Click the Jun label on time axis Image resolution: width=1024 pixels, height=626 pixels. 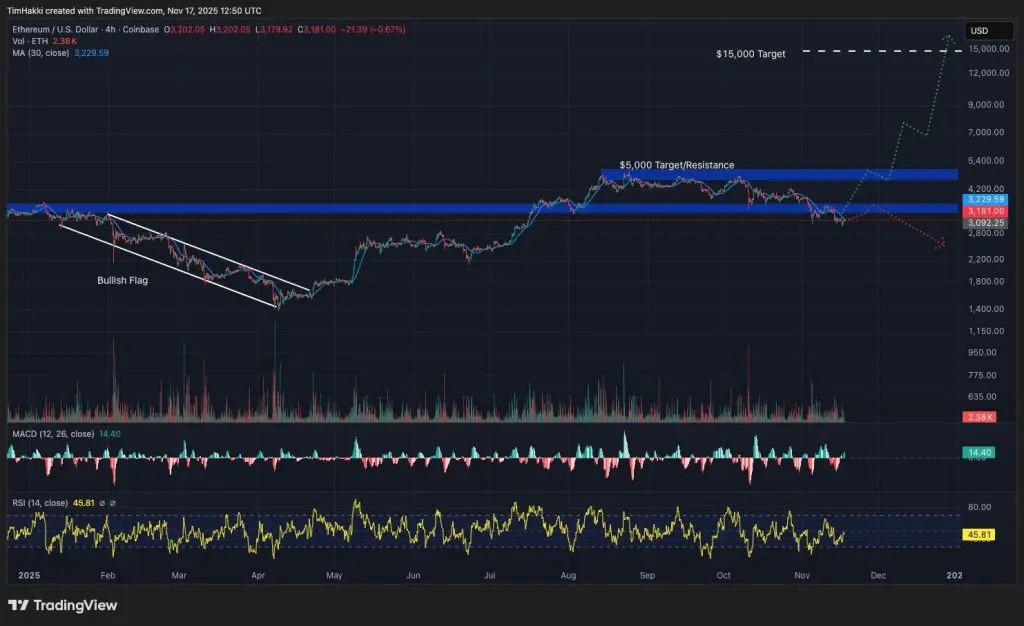413,575
